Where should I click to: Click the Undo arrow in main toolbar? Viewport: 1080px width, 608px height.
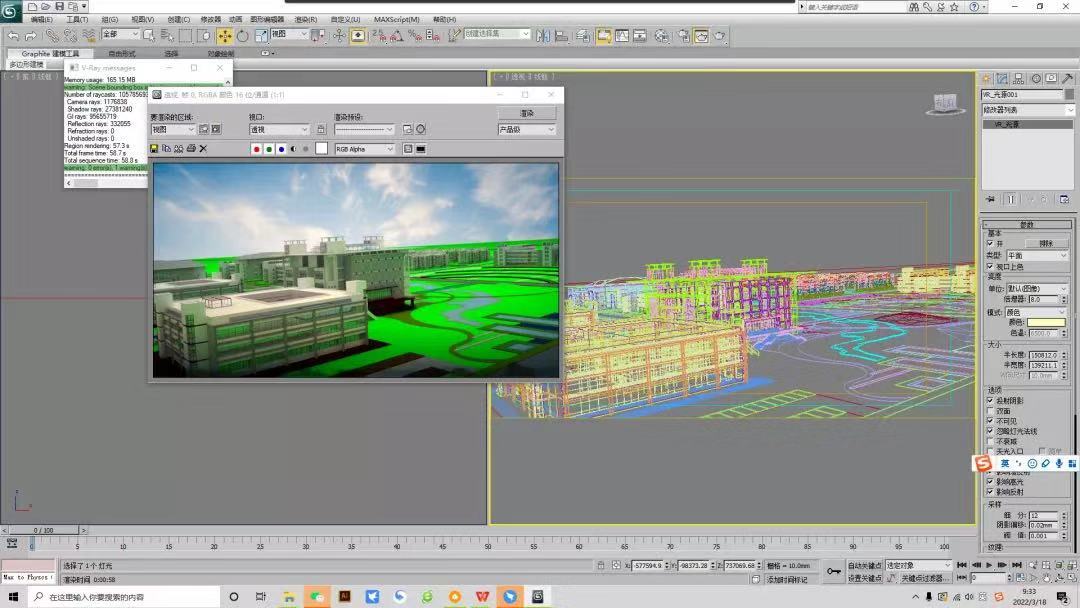(13, 36)
